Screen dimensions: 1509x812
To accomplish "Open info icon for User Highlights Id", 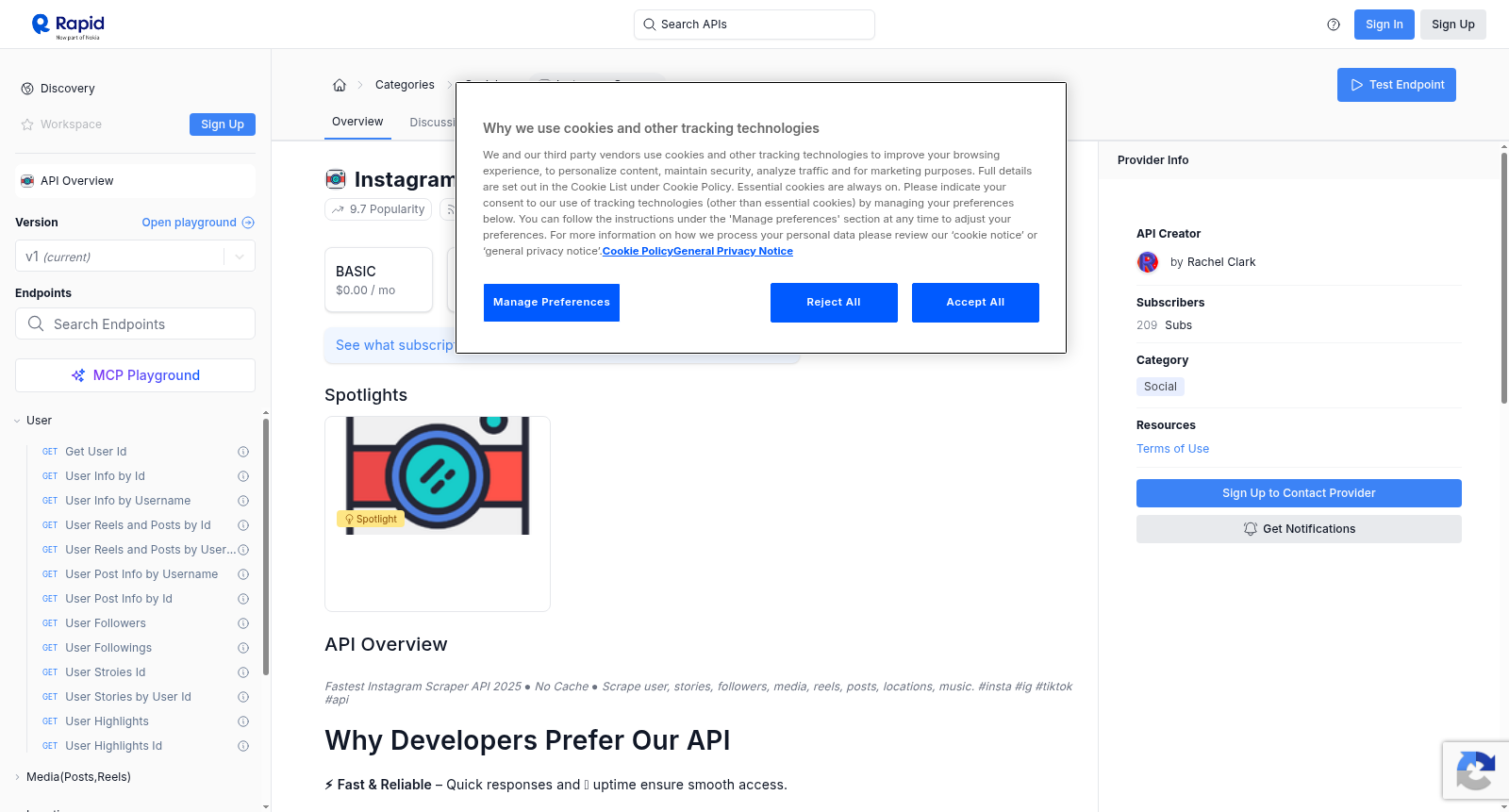I will pyautogui.click(x=243, y=746).
